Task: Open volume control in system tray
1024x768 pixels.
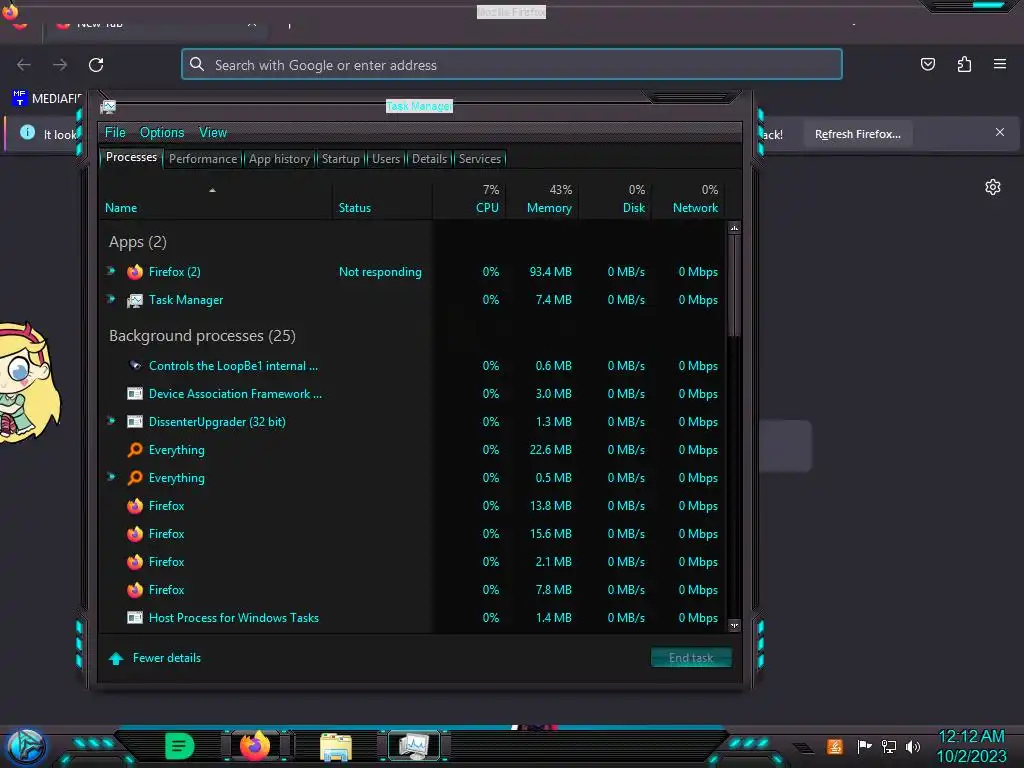Action: pyautogui.click(x=913, y=746)
